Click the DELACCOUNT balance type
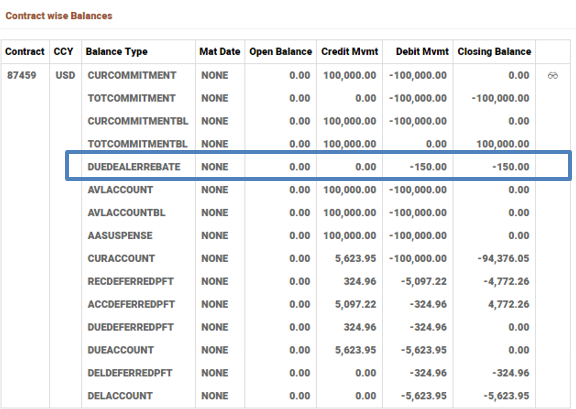Image resolution: width=576 pixels, height=409 pixels. 120,396
